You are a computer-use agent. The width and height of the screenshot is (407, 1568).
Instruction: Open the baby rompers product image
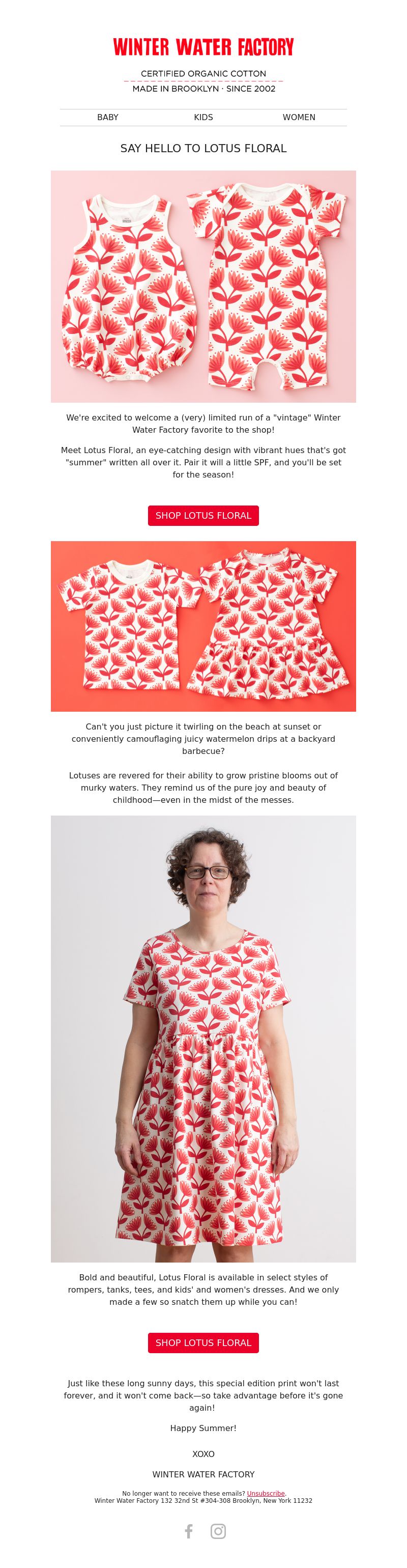click(203, 287)
